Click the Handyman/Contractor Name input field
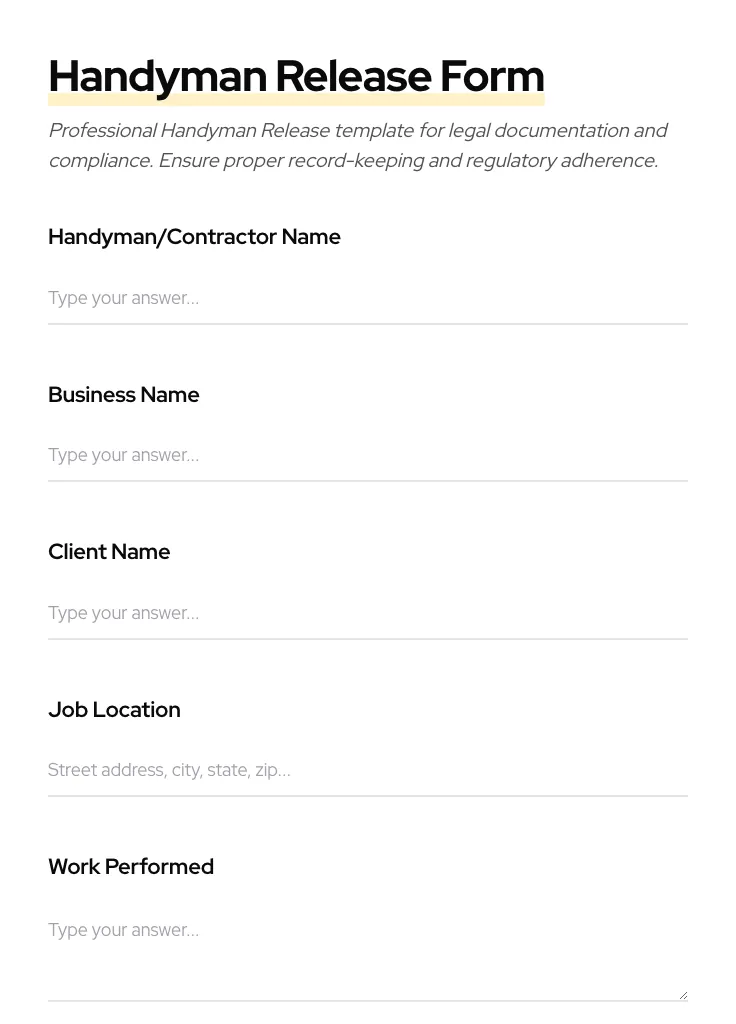The width and height of the screenshot is (736, 1024). [367, 298]
